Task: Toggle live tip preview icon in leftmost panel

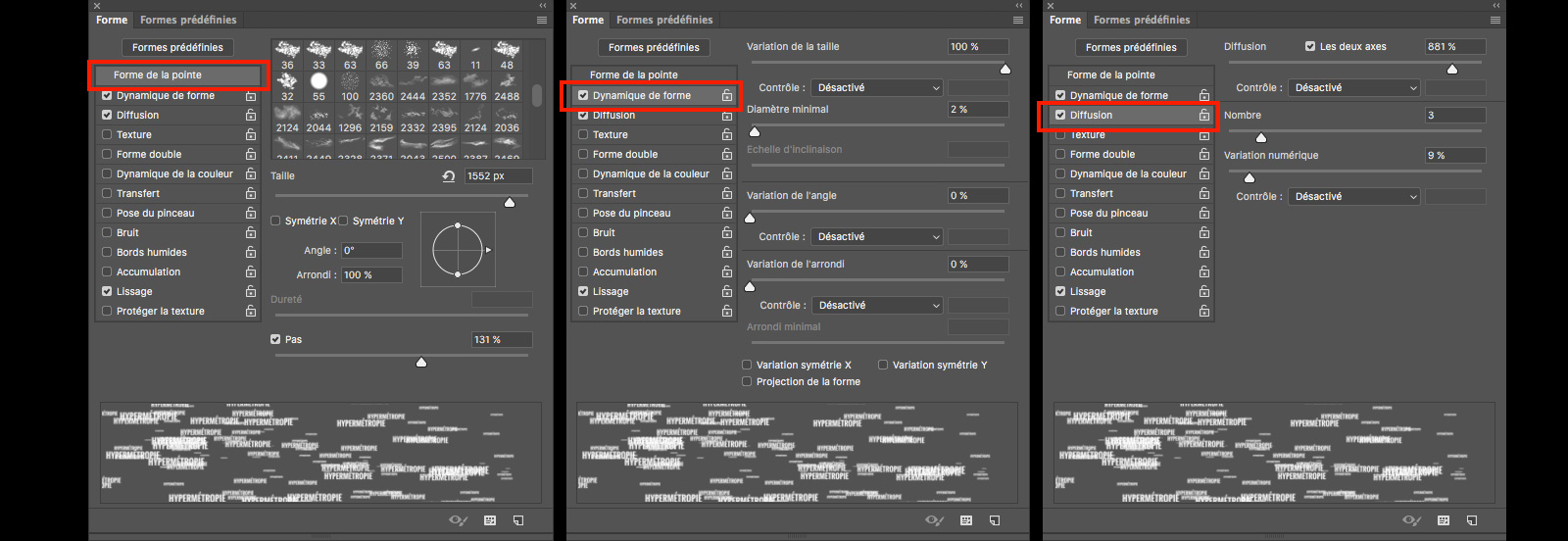Action: click(x=458, y=520)
